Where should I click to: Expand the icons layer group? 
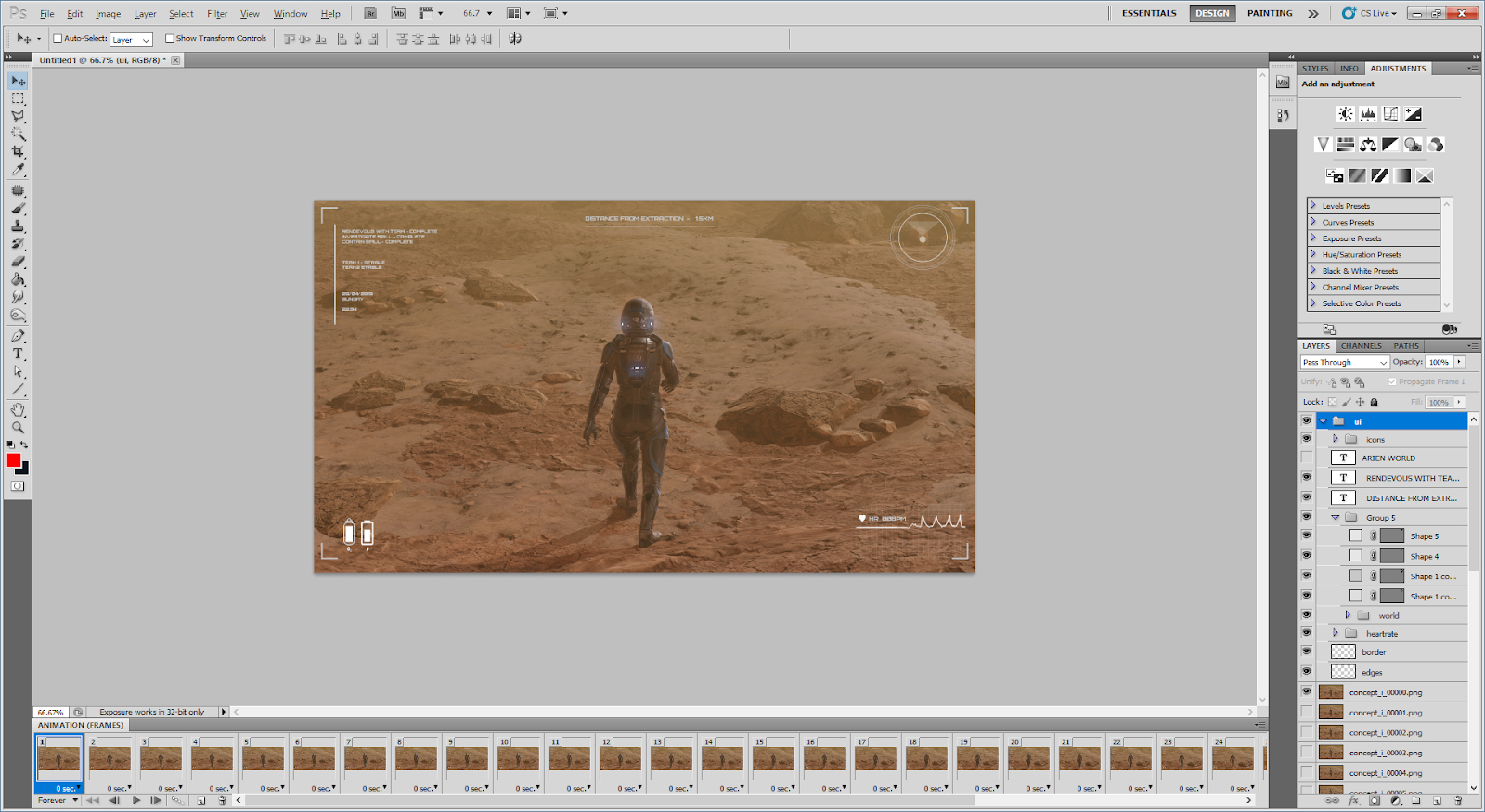[1336, 439]
